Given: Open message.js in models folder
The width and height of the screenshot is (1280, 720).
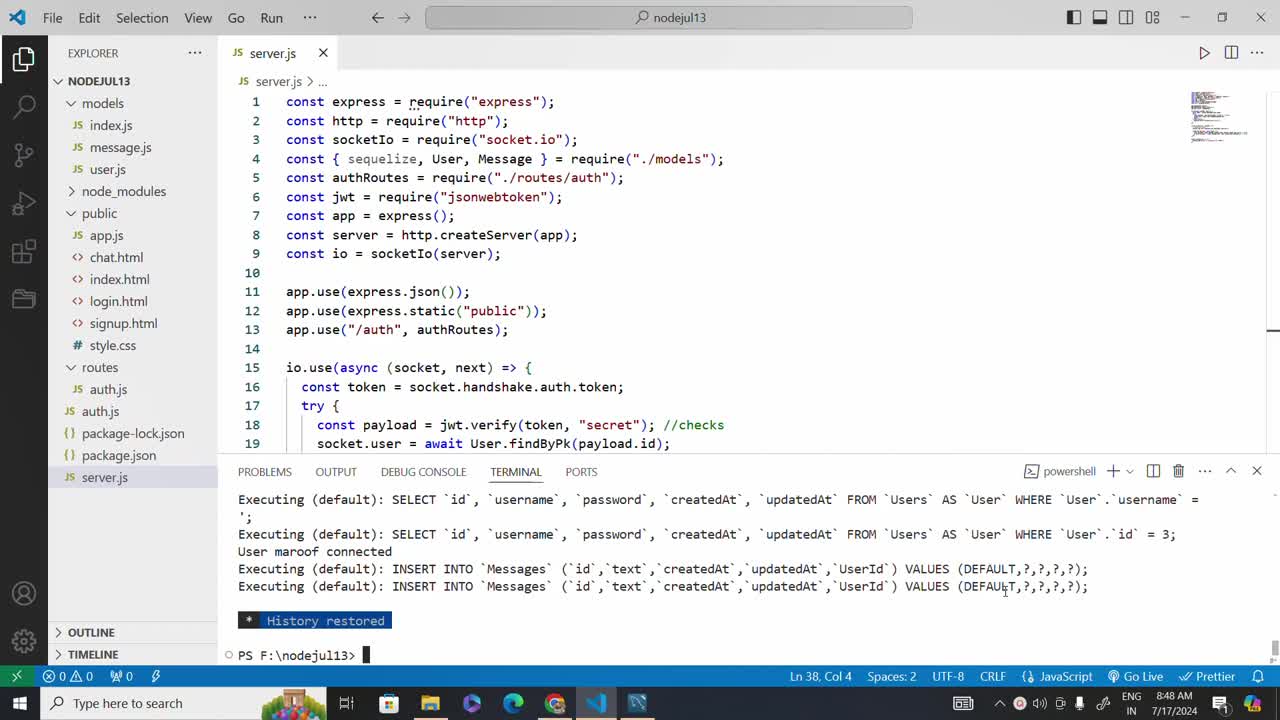Looking at the screenshot, I should (x=133, y=147).
